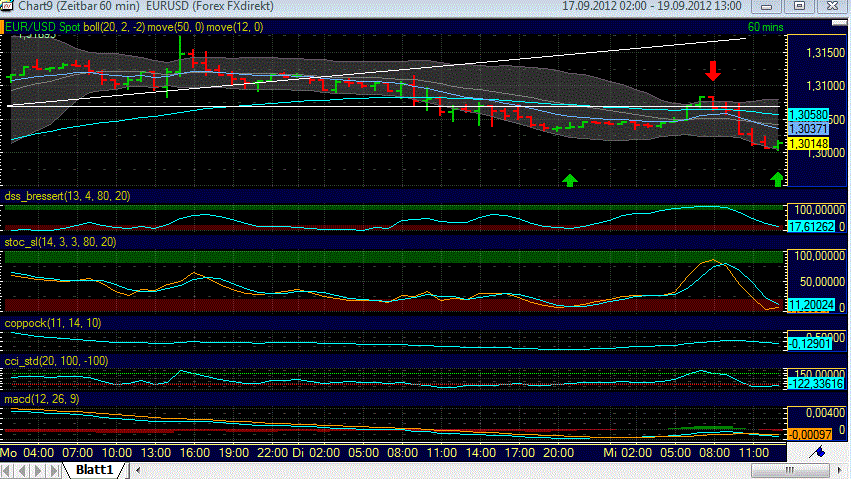This screenshot has width=851, height=479.
Task: Go to first sheet tab arrow
Action: point(6,470)
